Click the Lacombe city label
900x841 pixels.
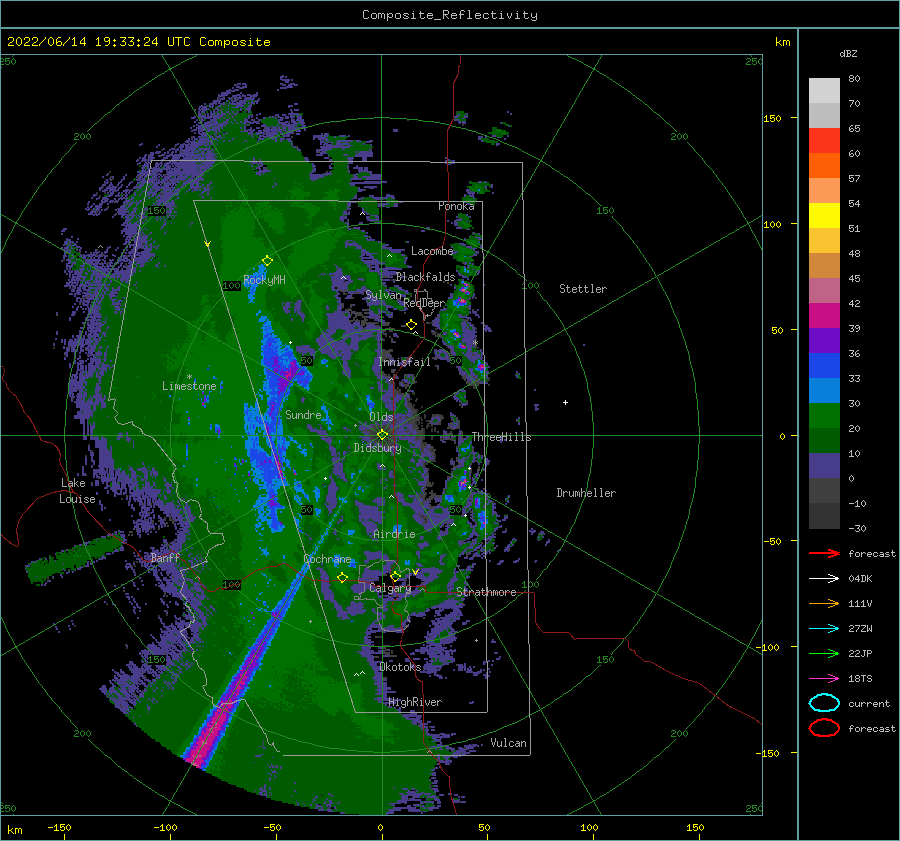(x=432, y=251)
